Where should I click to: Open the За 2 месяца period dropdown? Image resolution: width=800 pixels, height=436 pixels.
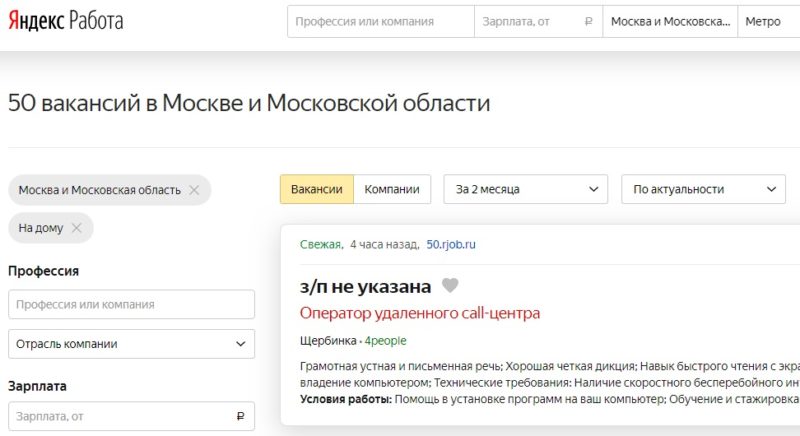point(525,189)
